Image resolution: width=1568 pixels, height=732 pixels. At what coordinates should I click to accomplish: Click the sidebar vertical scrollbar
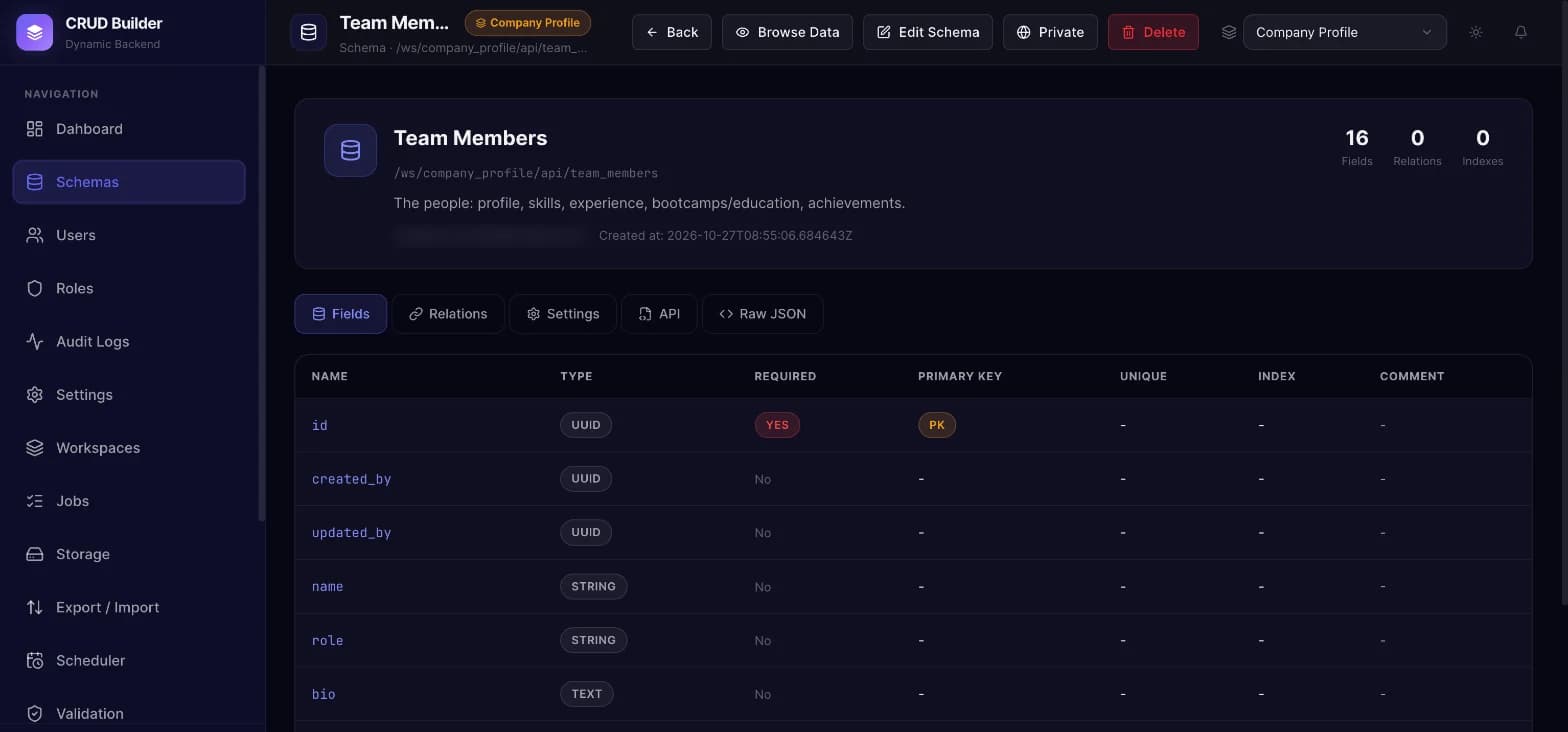coord(262,293)
